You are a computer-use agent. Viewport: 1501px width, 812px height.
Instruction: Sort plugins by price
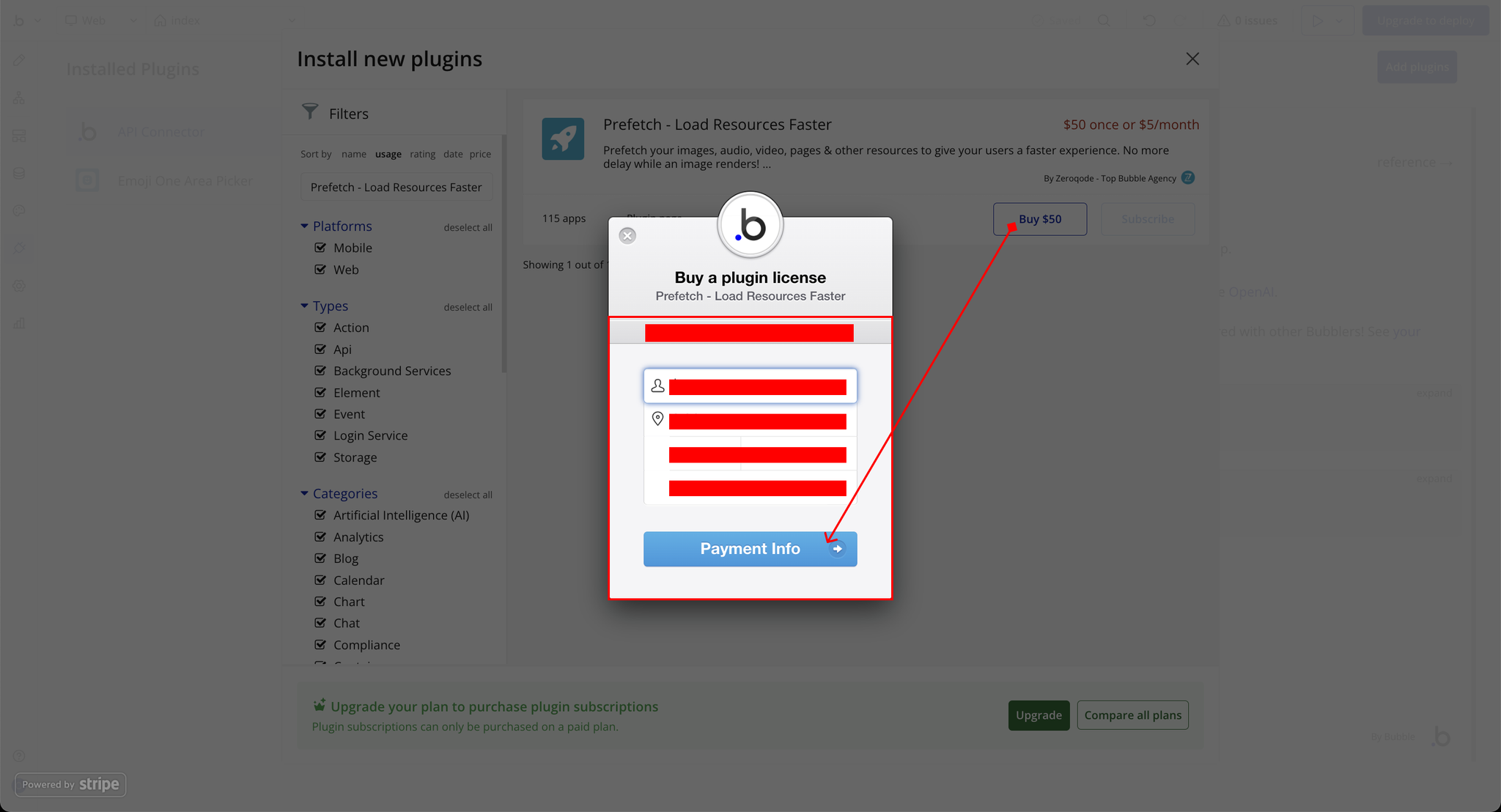480,154
